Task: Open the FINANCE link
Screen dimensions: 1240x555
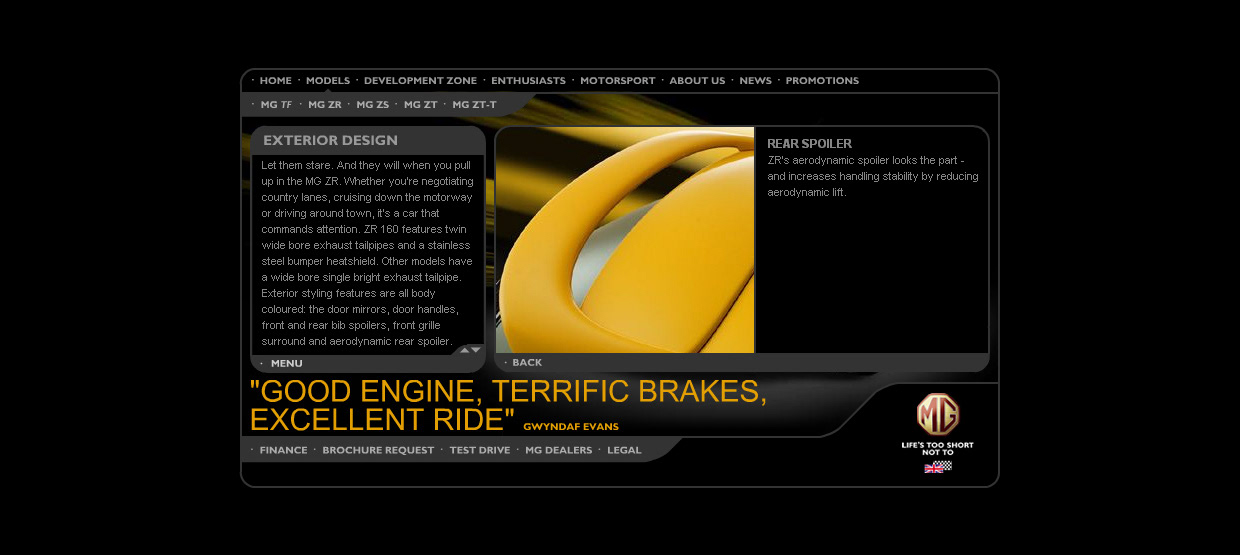Action: click(x=284, y=450)
